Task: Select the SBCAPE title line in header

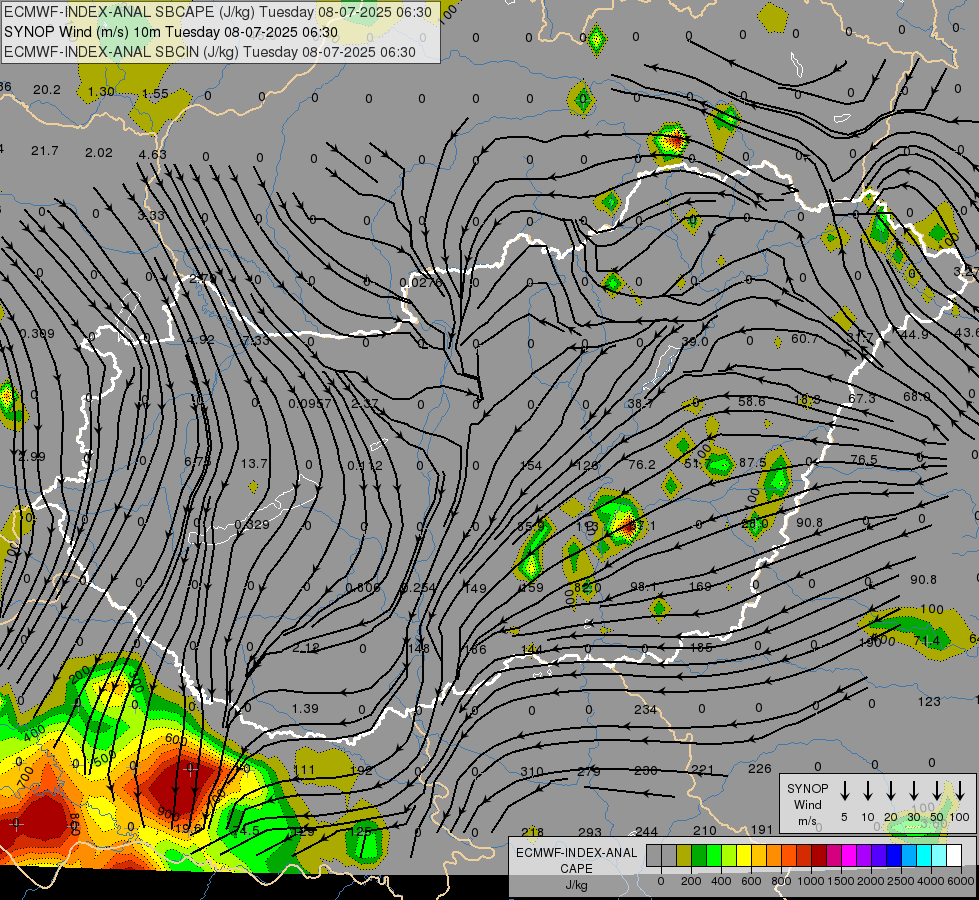Action: 217,12
